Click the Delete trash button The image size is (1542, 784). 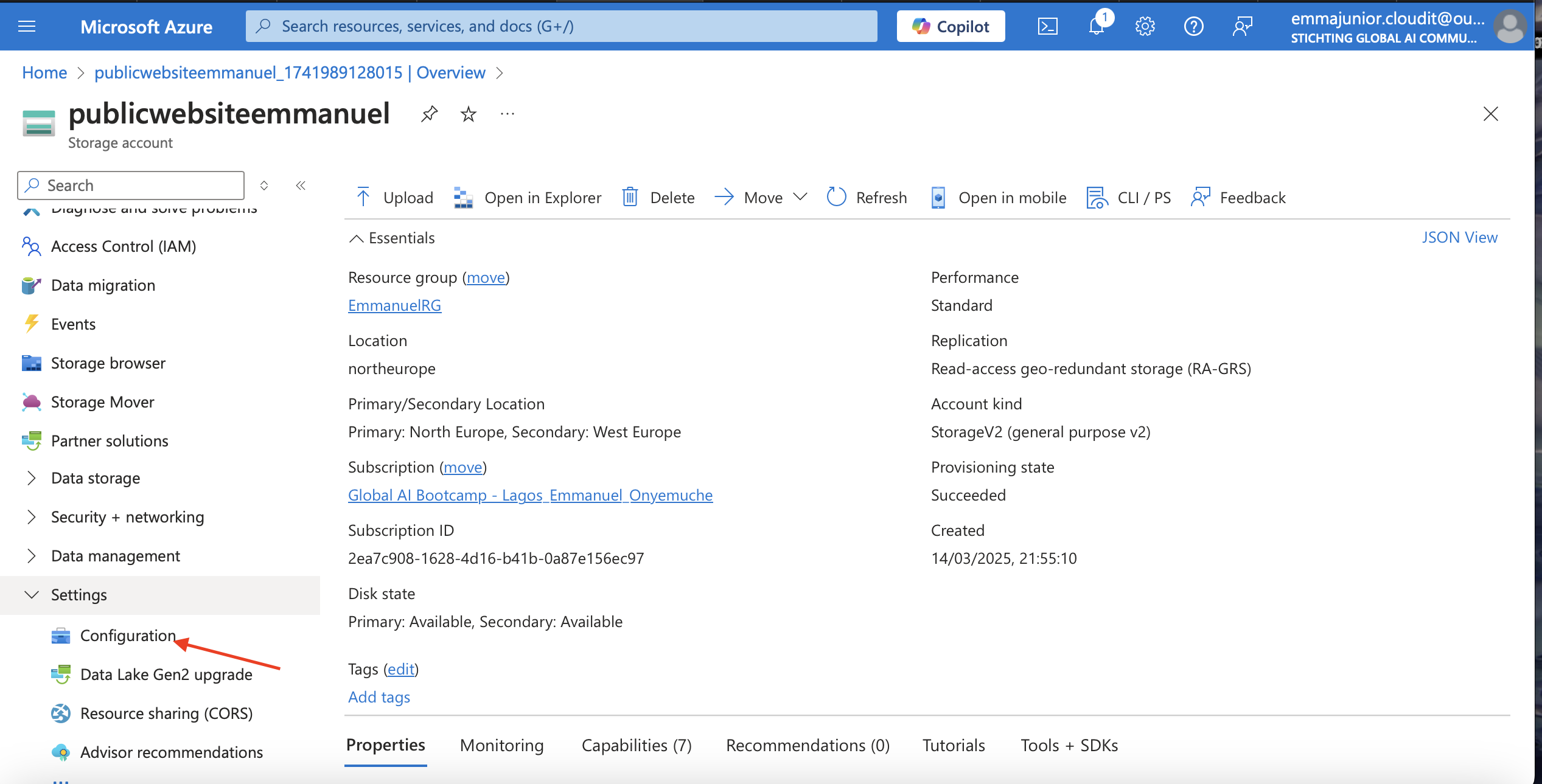point(658,198)
